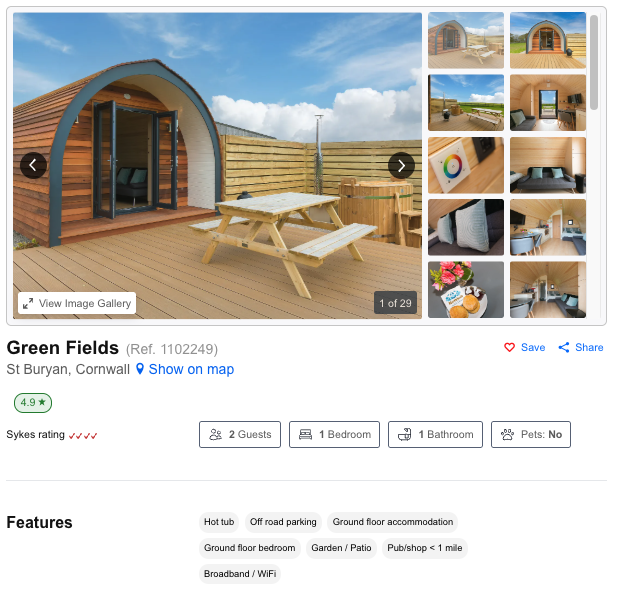Click the expand icon in View Image Gallery
The height and width of the screenshot is (594, 617).
click(28, 303)
